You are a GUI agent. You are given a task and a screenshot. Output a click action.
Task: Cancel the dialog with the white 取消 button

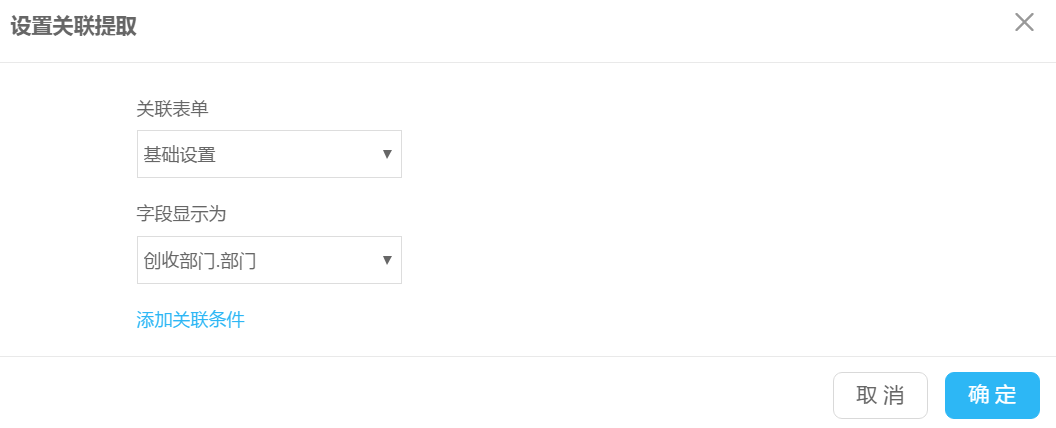(x=880, y=395)
